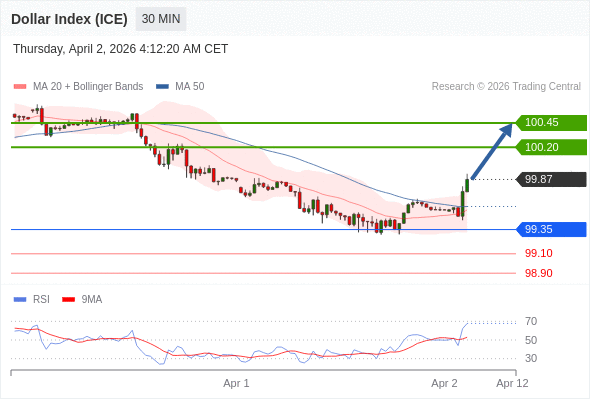Click the RSI 70 level label
This screenshot has height=400, width=590.
(531, 321)
